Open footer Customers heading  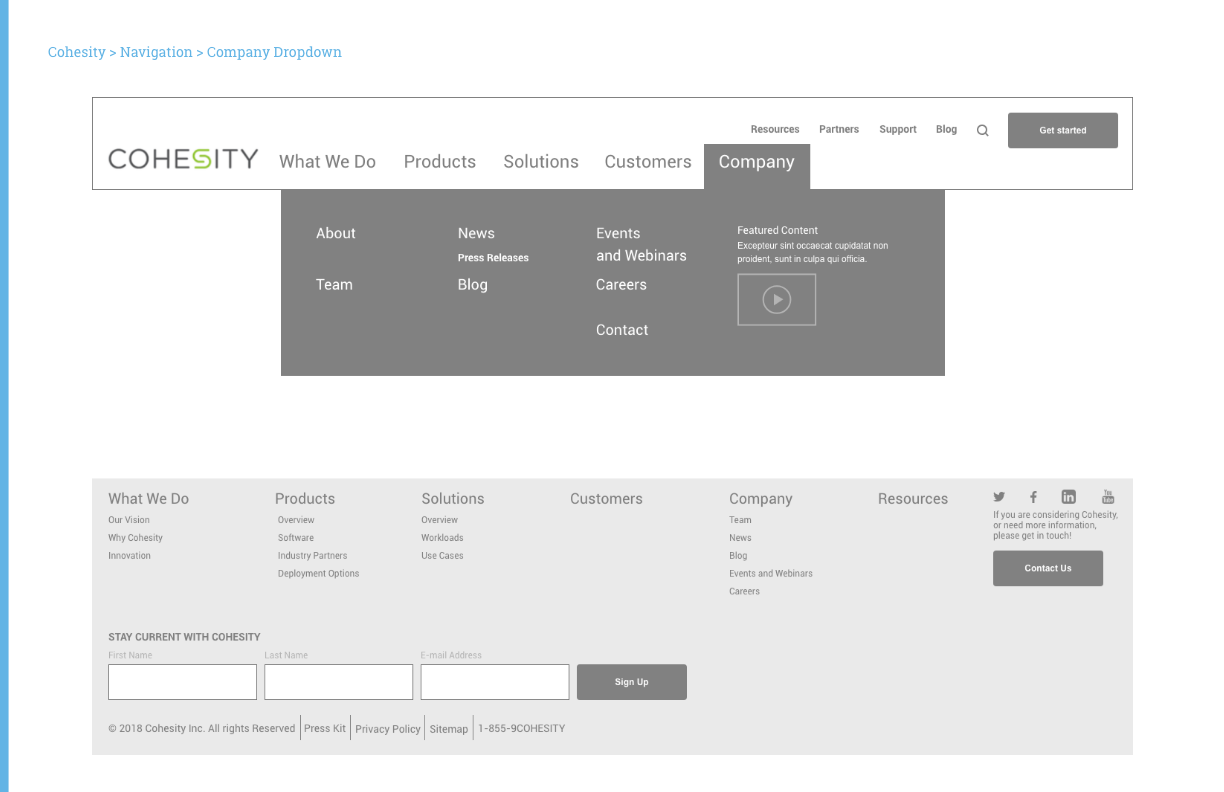point(606,499)
